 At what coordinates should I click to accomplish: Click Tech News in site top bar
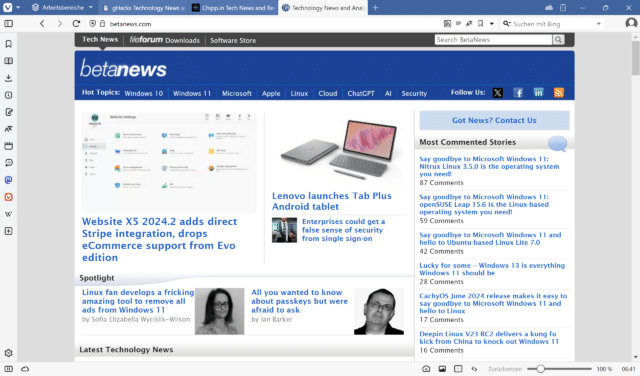coord(100,40)
